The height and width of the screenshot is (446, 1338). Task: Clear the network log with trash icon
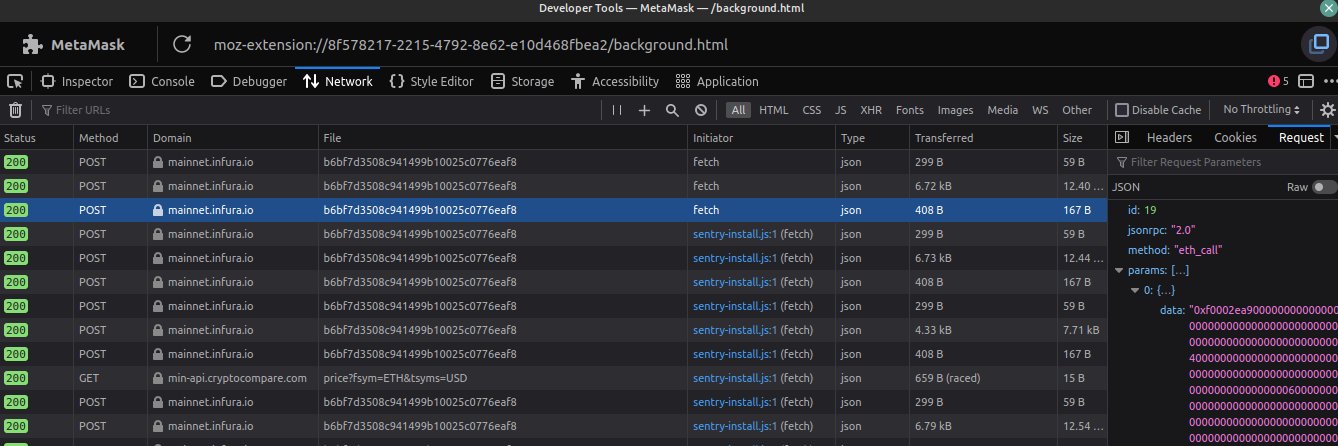[16, 110]
